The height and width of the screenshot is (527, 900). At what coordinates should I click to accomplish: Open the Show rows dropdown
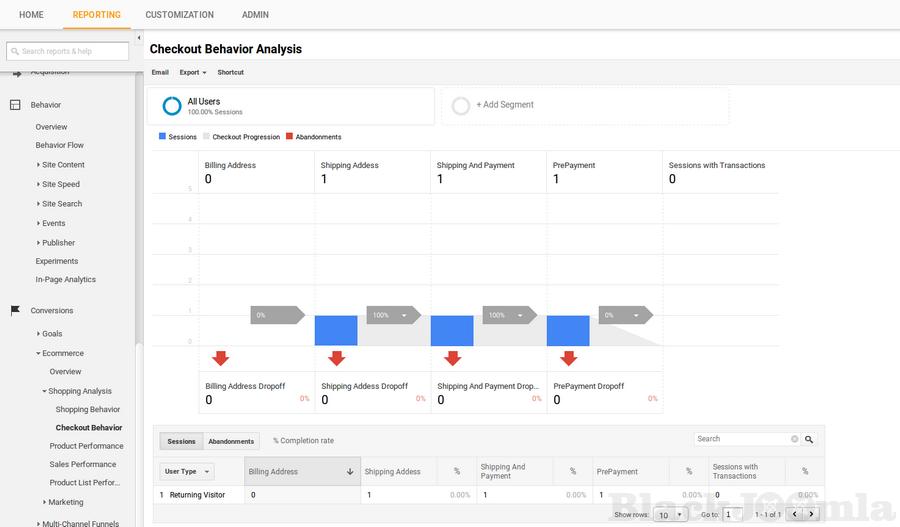pos(670,515)
